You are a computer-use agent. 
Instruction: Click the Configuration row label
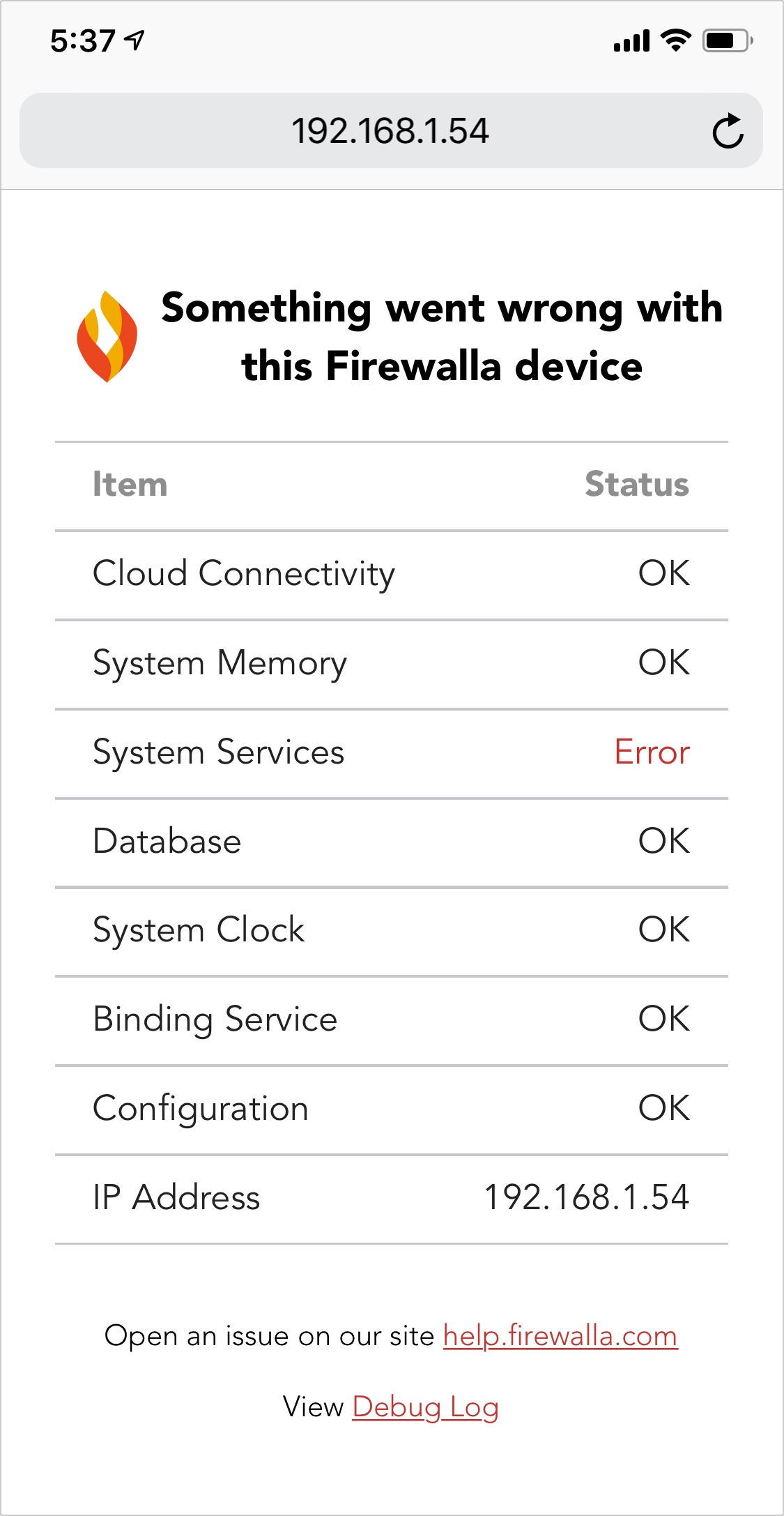point(201,1109)
